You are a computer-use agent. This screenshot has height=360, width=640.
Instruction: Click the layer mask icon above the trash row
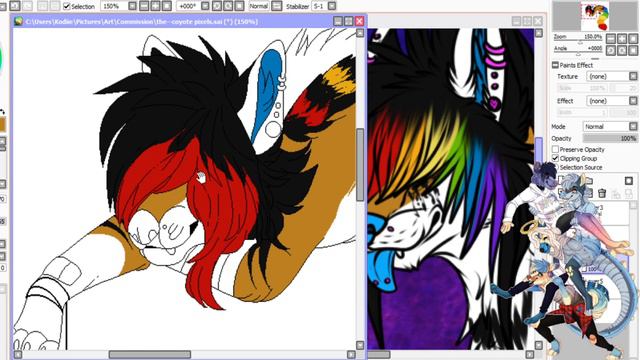coord(629,180)
